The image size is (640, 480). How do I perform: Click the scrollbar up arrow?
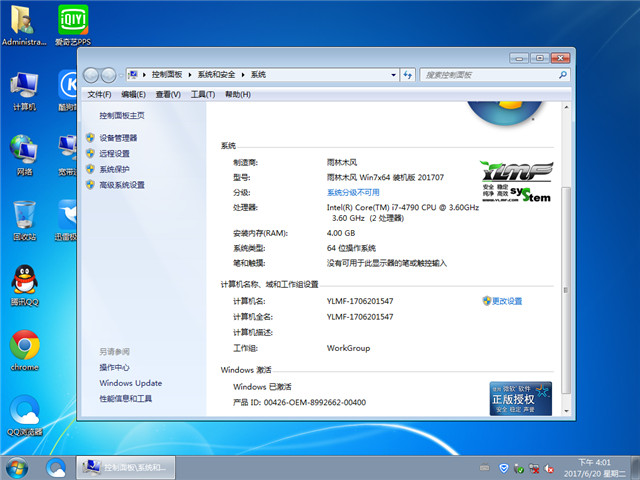point(566,107)
